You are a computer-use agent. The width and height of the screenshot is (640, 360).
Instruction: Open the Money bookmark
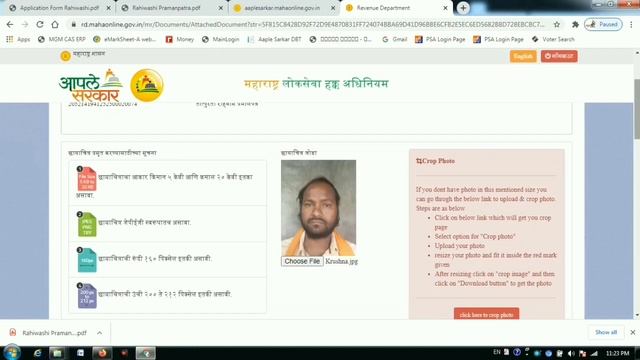click(180, 39)
